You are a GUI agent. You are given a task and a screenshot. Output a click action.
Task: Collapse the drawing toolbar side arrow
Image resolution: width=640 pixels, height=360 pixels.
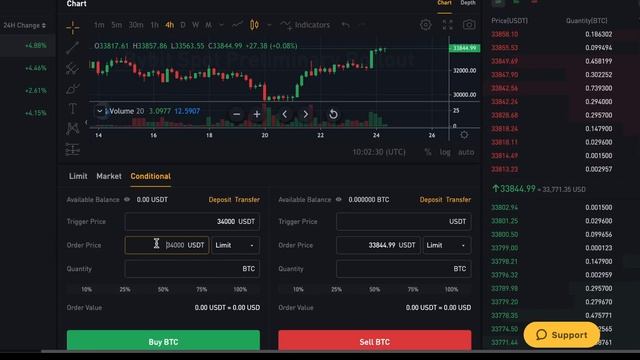(86, 122)
